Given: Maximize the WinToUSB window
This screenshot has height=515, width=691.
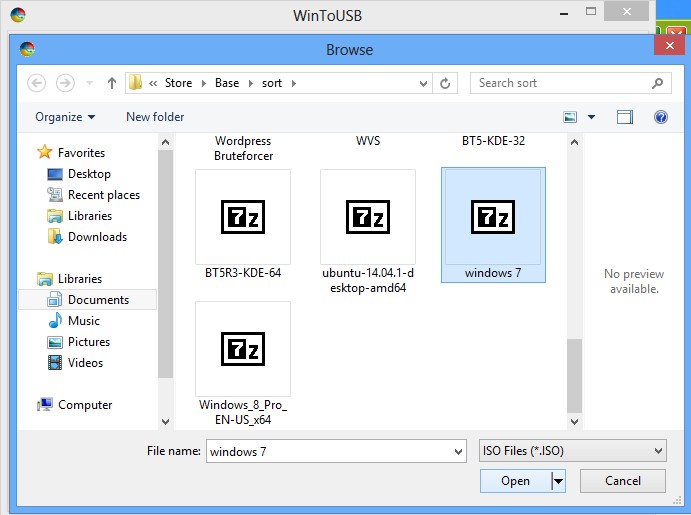Looking at the screenshot, I should click(x=591, y=12).
